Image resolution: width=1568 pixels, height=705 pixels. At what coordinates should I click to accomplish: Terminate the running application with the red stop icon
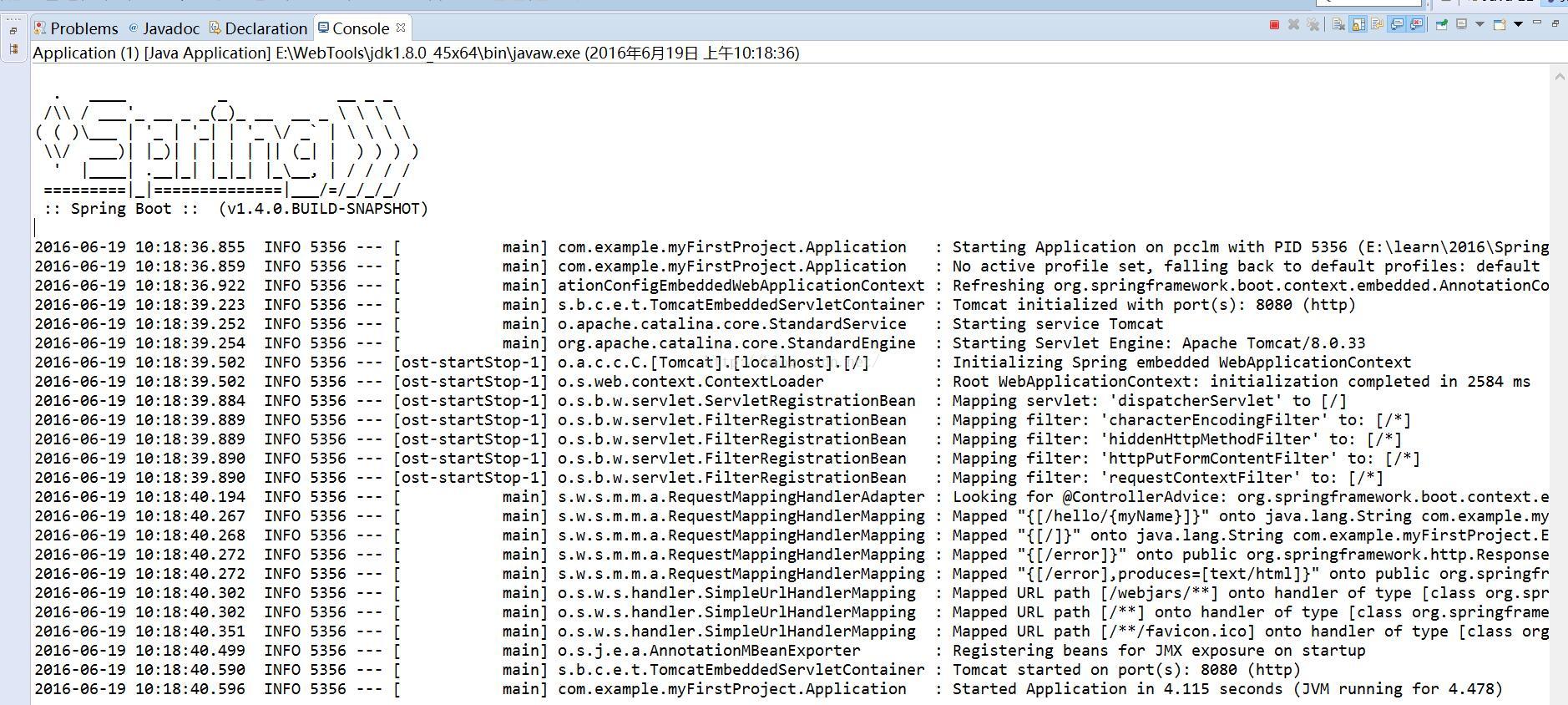(x=1274, y=24)
